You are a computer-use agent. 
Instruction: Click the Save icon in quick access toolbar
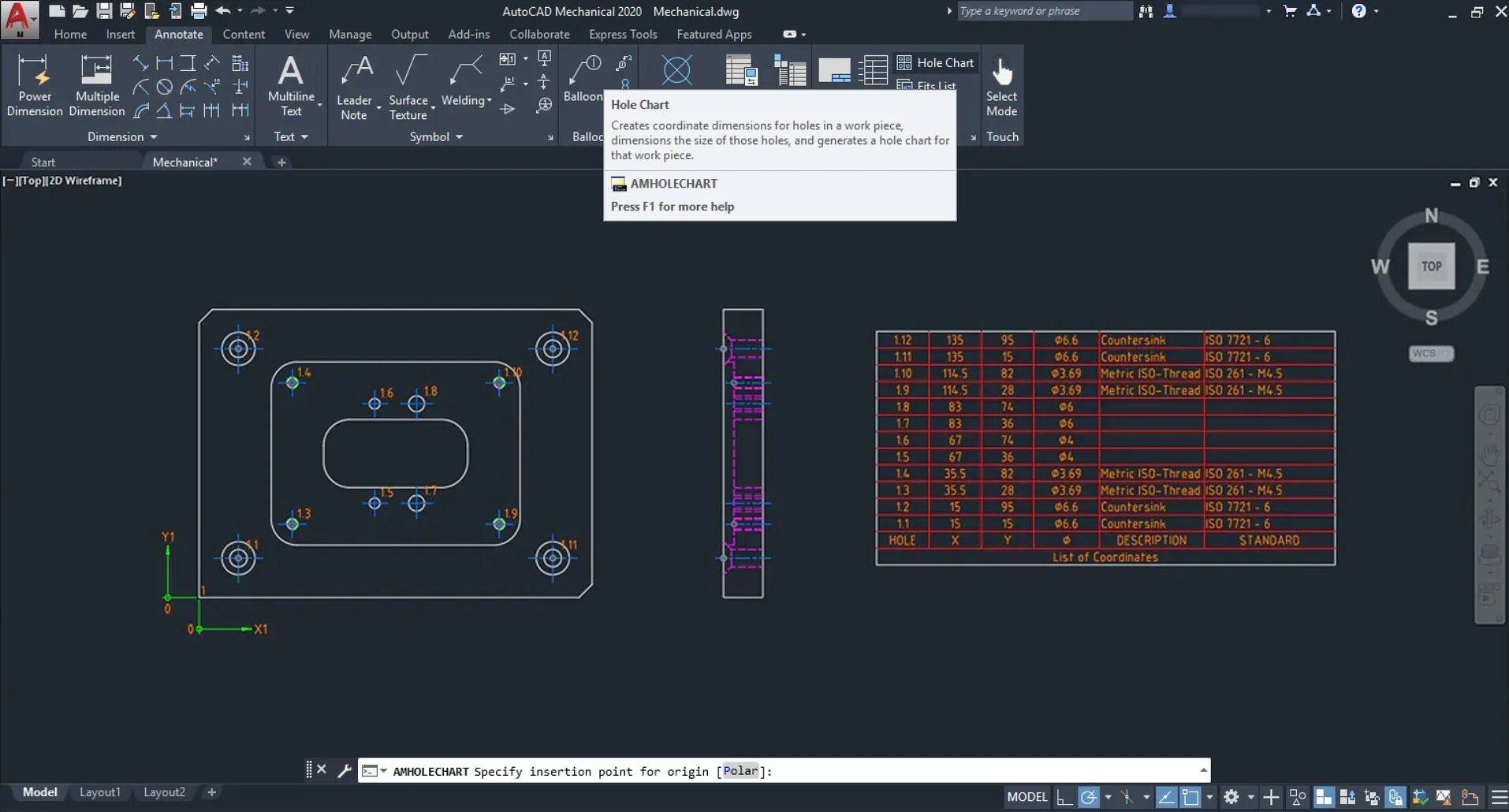104,11
